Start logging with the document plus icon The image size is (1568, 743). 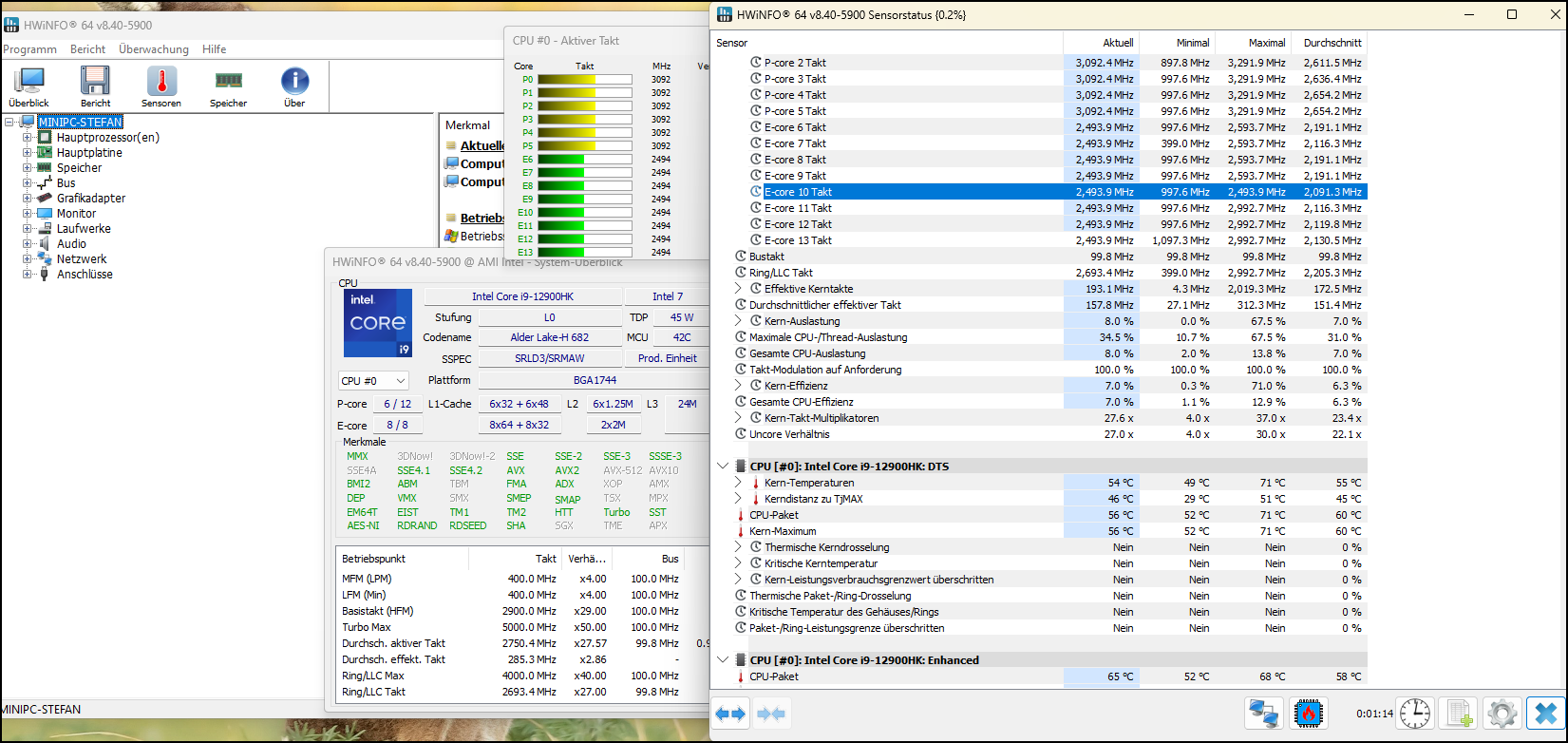pos(1459,713)
